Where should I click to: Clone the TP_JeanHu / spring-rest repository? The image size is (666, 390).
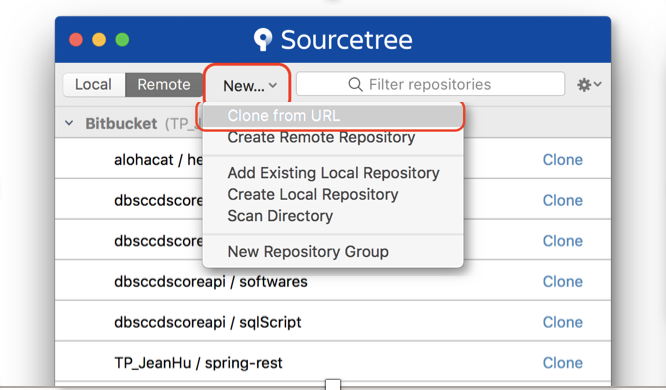tap(562, 363)
